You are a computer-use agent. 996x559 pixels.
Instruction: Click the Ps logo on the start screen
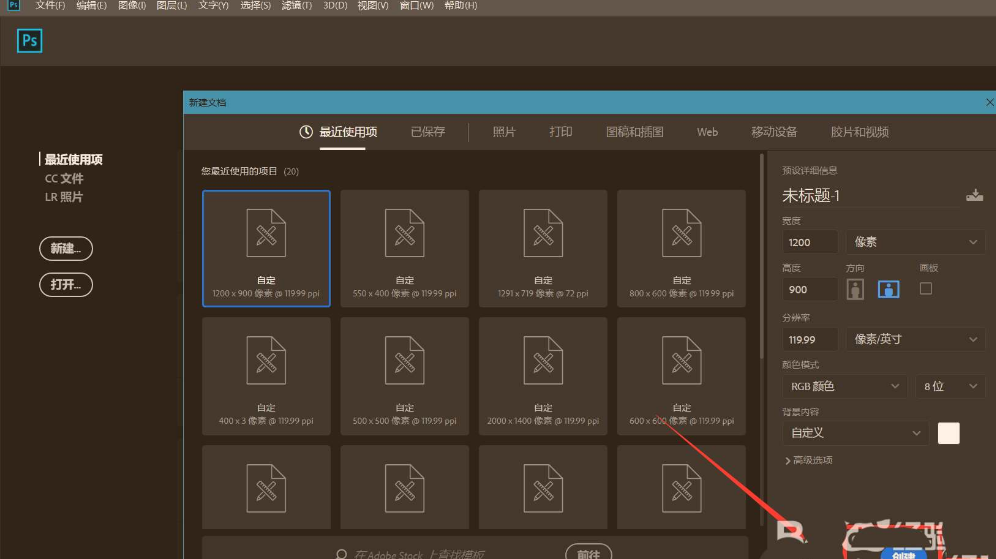coord(29,40)
